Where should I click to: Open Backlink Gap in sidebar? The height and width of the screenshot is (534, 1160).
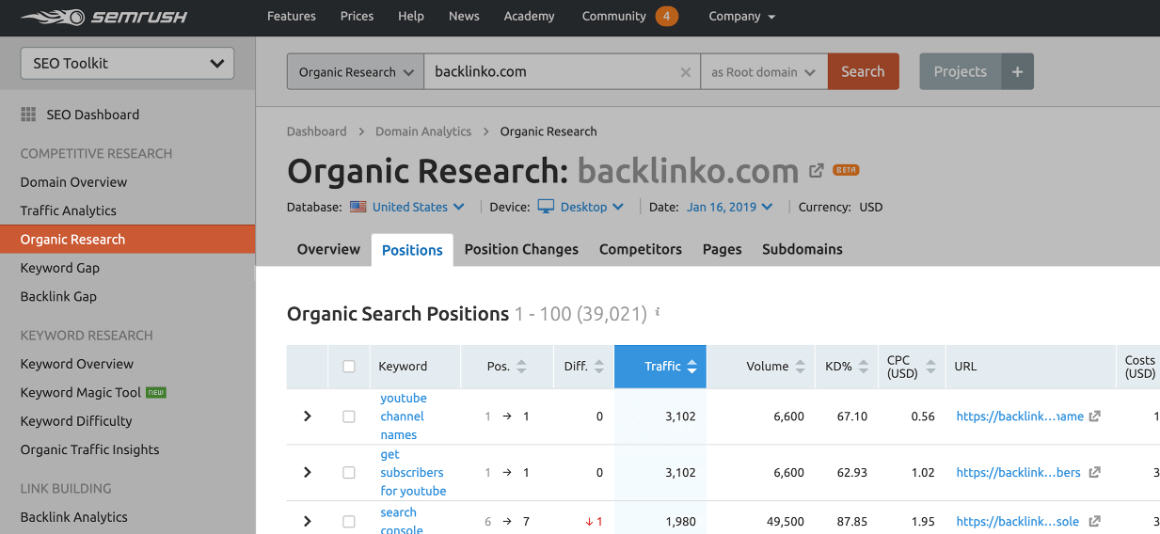[x=58, y=297]
